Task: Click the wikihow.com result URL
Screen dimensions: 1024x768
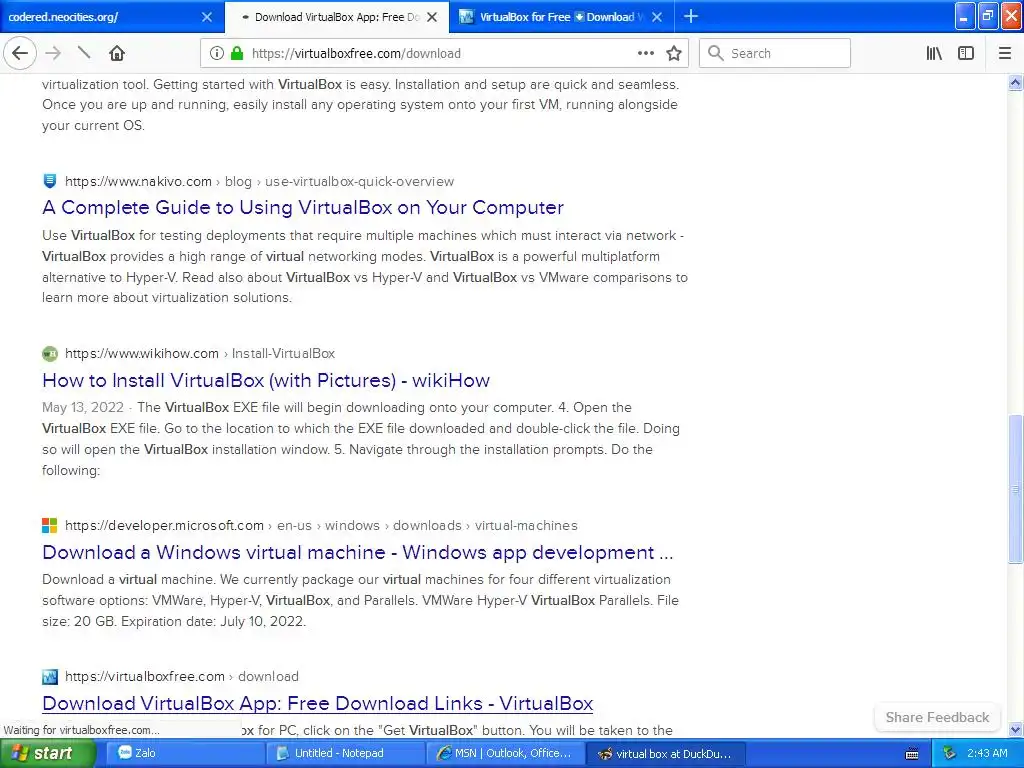Action: (x=200, y=353)
